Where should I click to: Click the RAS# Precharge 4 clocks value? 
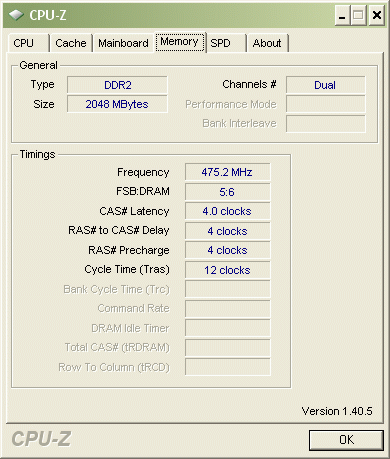click(228, 250)
